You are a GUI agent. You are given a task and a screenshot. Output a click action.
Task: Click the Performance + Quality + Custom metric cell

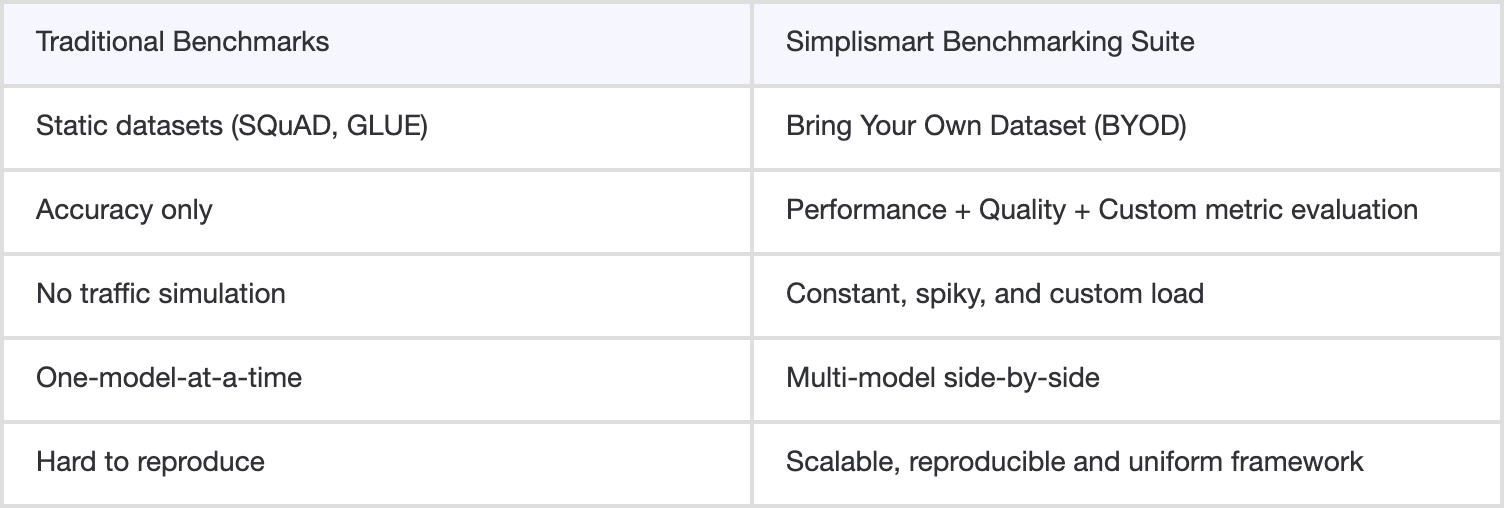click(1101, 210)
